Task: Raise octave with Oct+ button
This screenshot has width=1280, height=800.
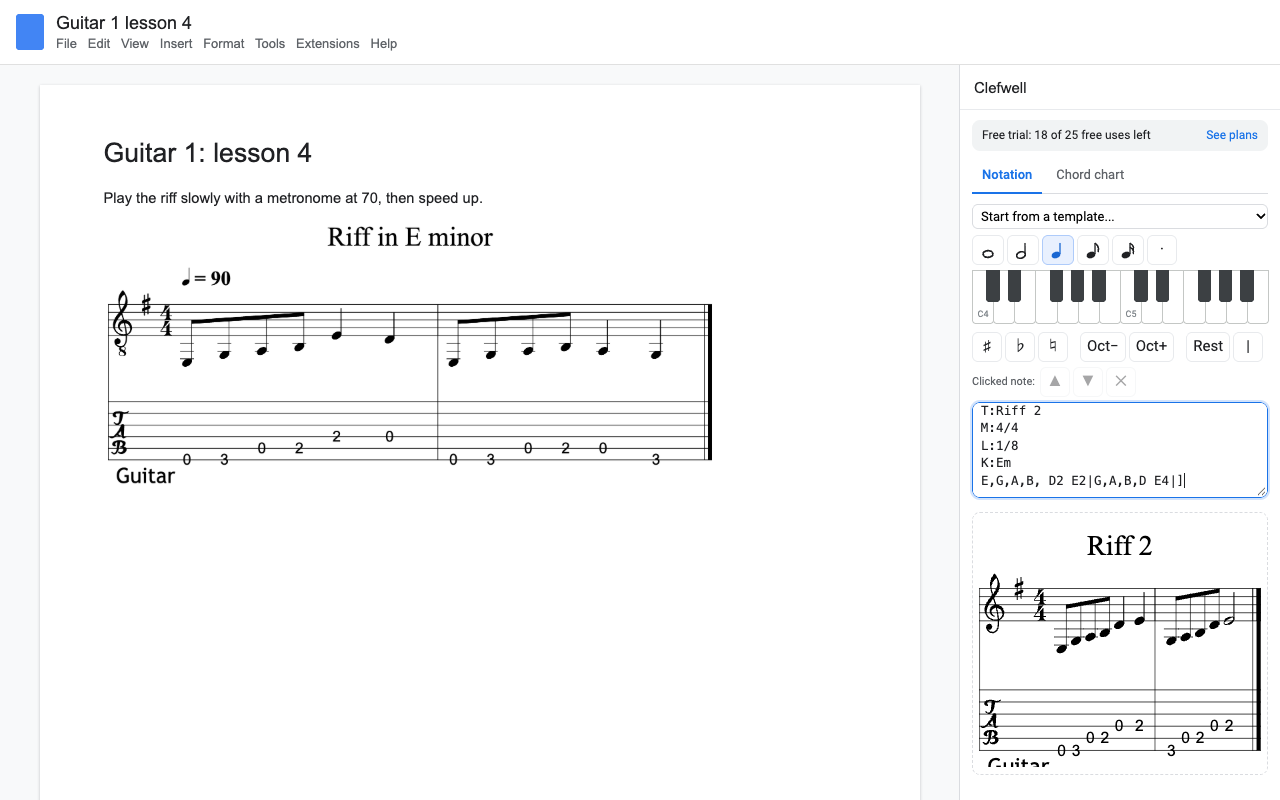Action: (x=1151, y=346)
